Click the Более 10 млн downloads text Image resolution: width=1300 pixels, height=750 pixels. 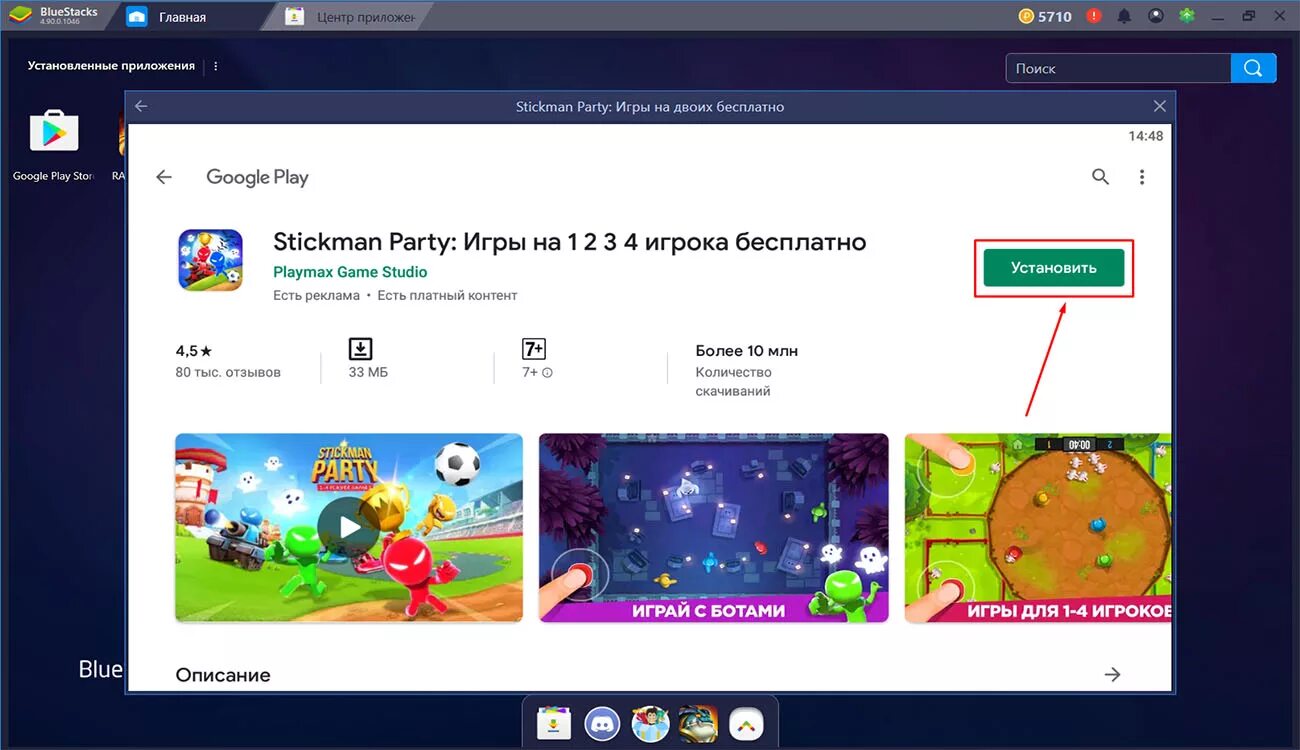(x=747, y=351)
